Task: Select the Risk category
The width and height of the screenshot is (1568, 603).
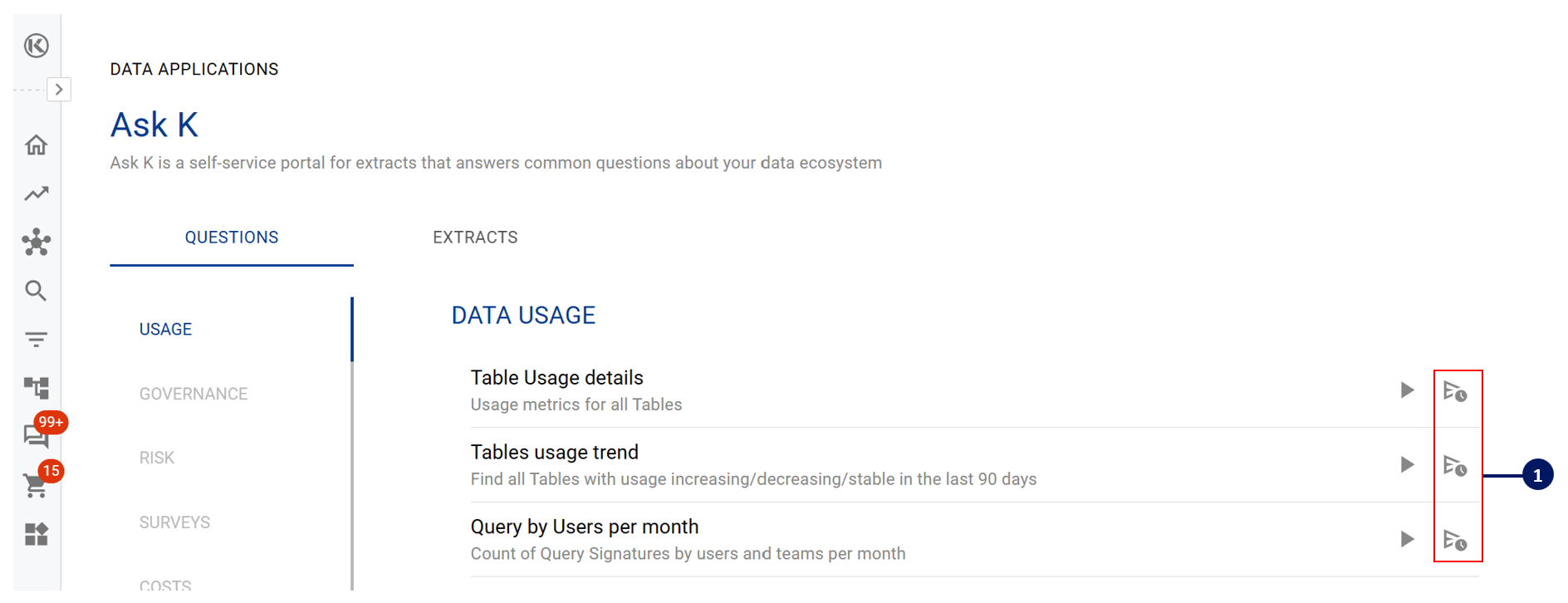Action: [x=157, y=458]
